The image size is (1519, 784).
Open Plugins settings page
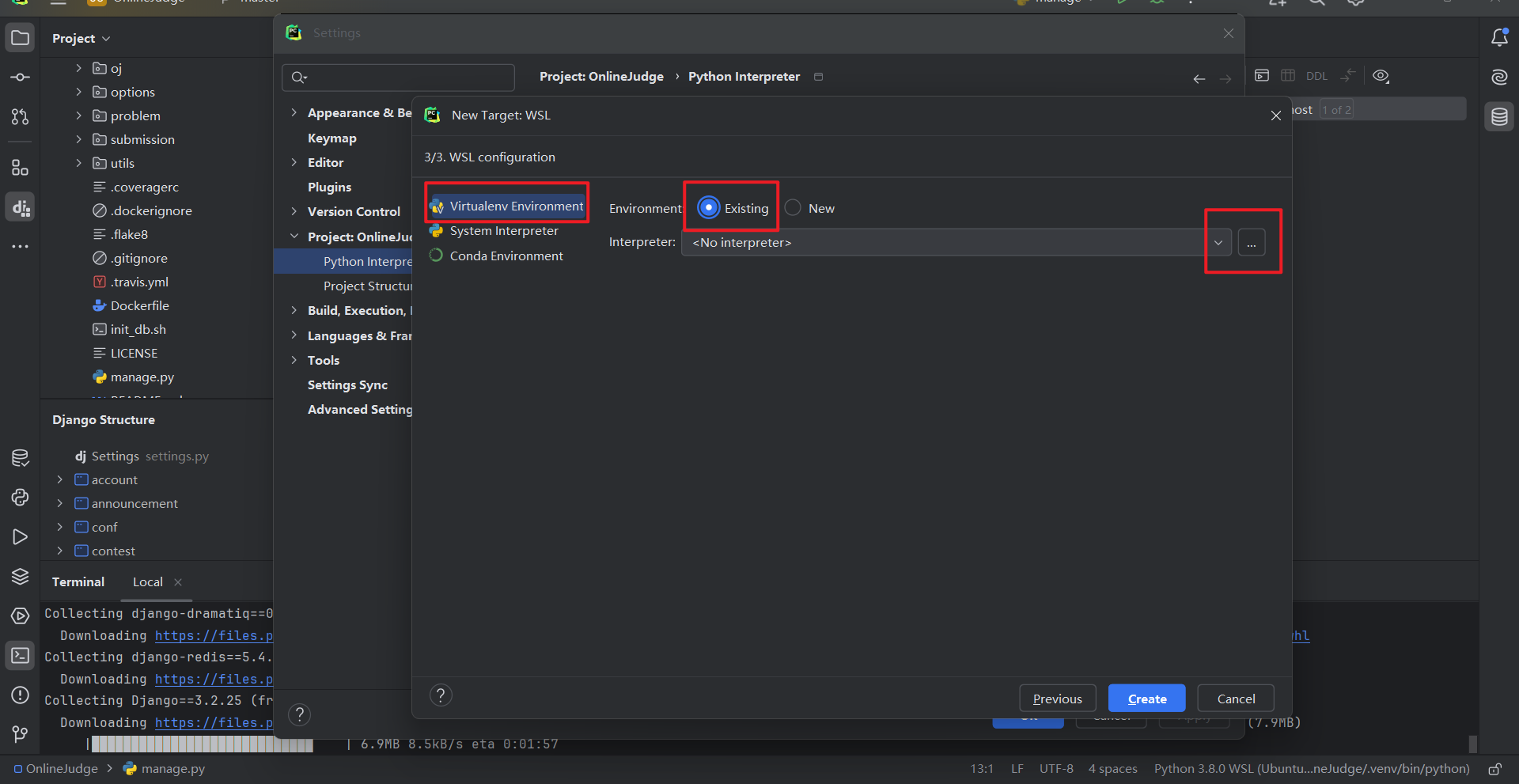pos(329,187)
